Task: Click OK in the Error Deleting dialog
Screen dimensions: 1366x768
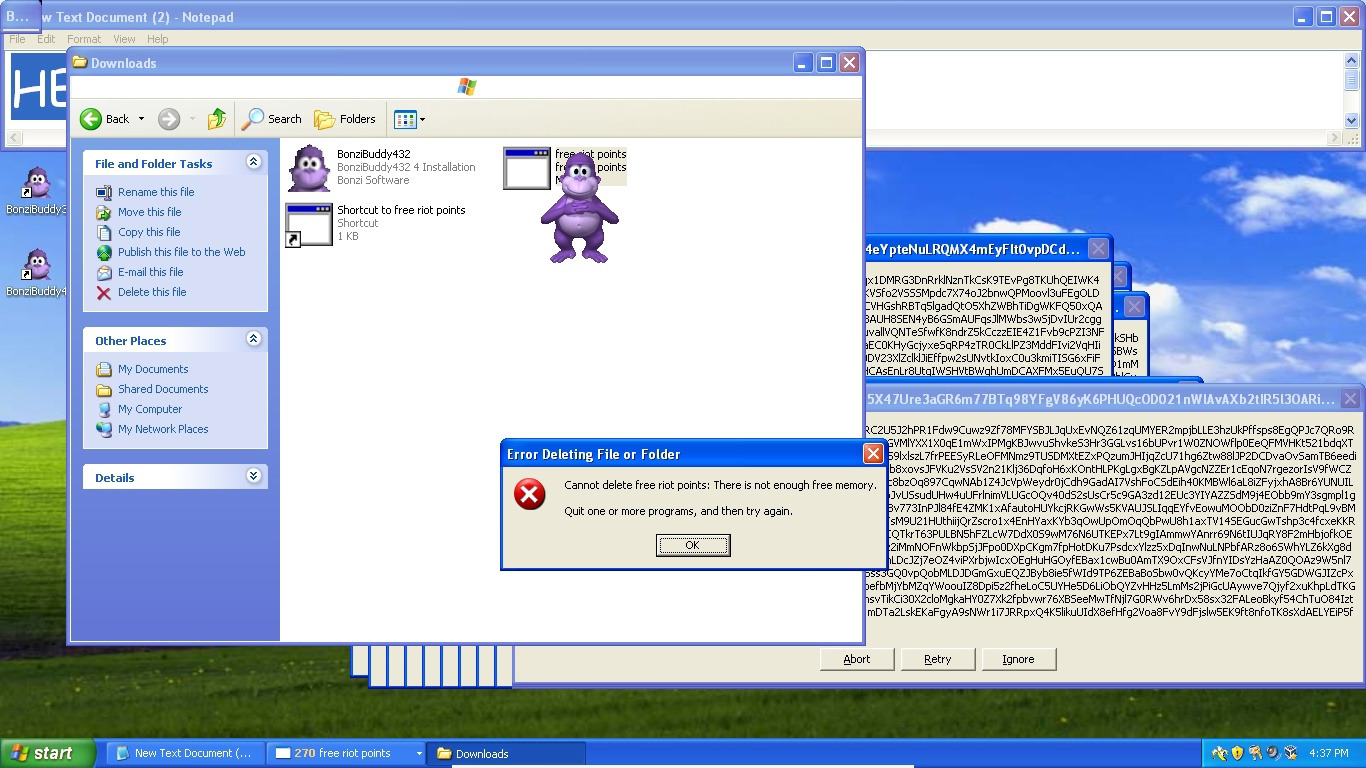Action: click(x=693, y=545)
